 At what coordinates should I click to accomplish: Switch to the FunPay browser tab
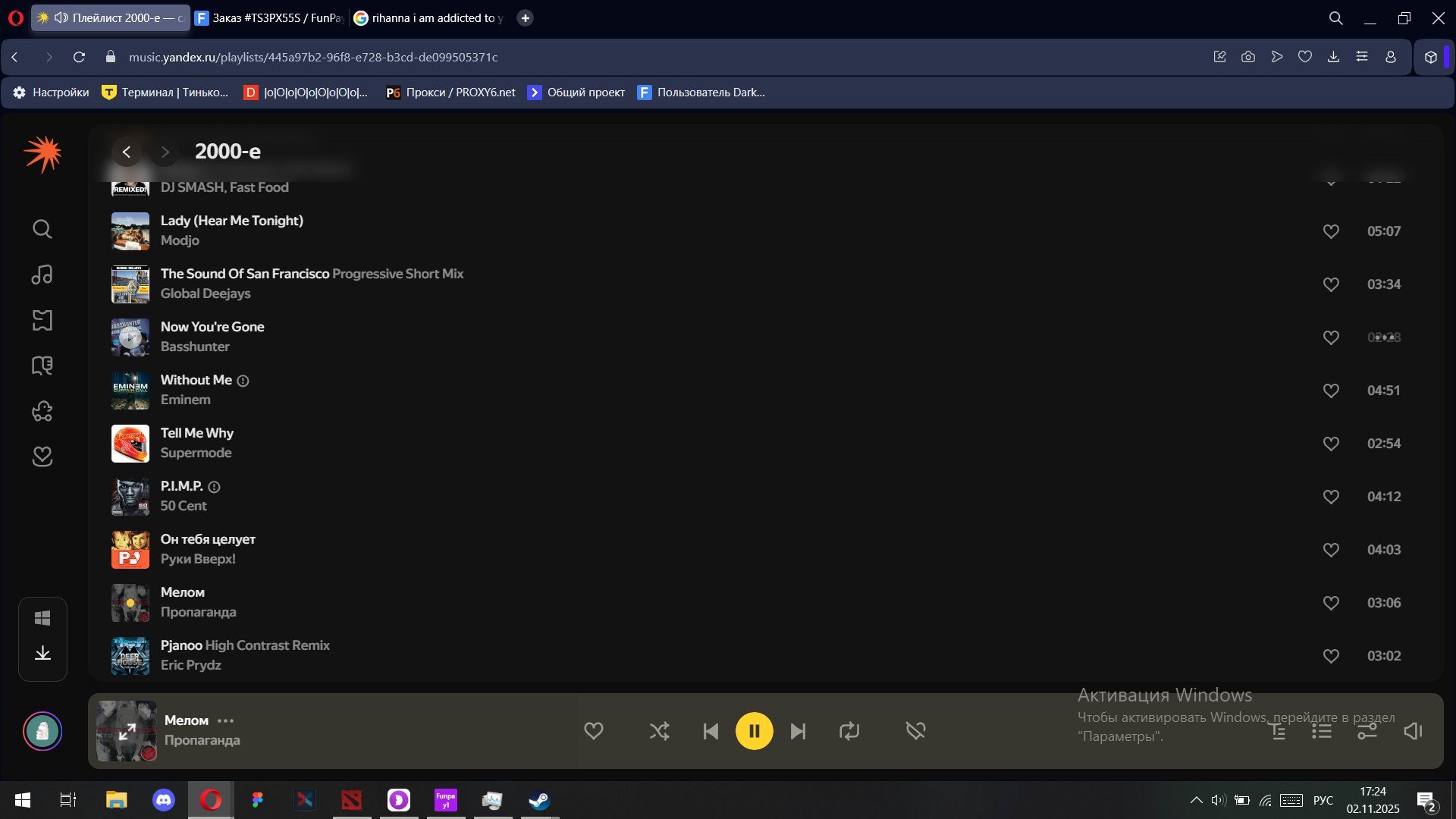coord(269,17)
